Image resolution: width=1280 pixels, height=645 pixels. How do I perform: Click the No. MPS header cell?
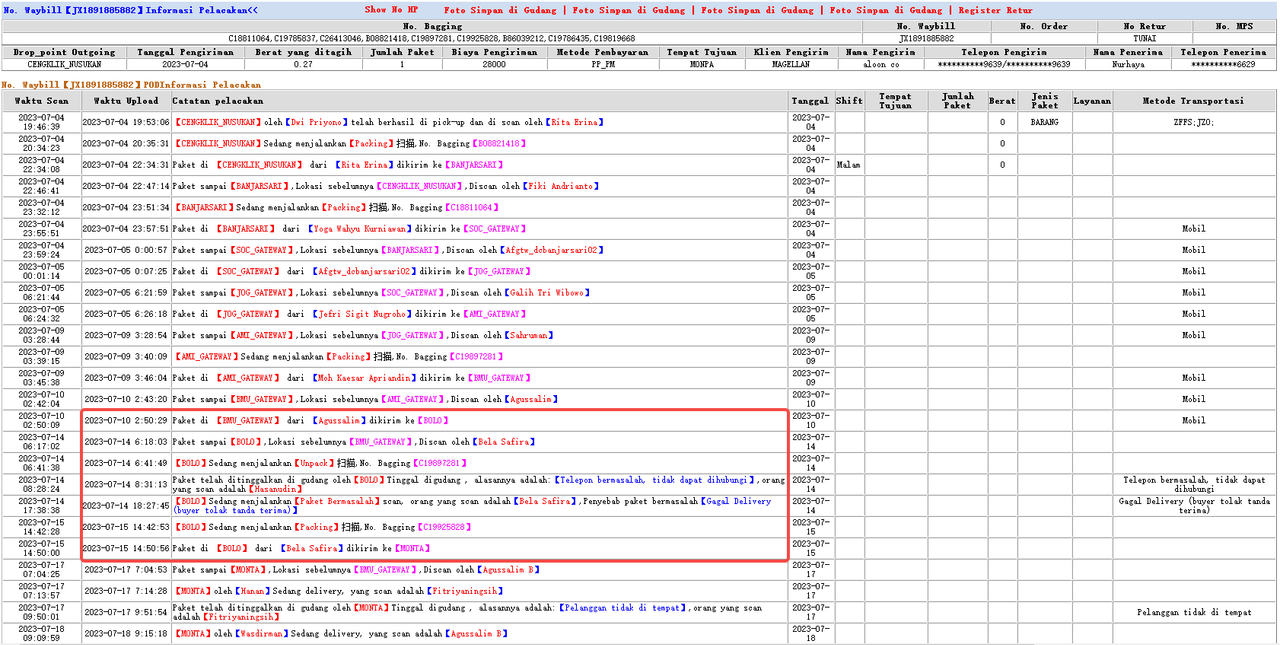(1236, 26)
